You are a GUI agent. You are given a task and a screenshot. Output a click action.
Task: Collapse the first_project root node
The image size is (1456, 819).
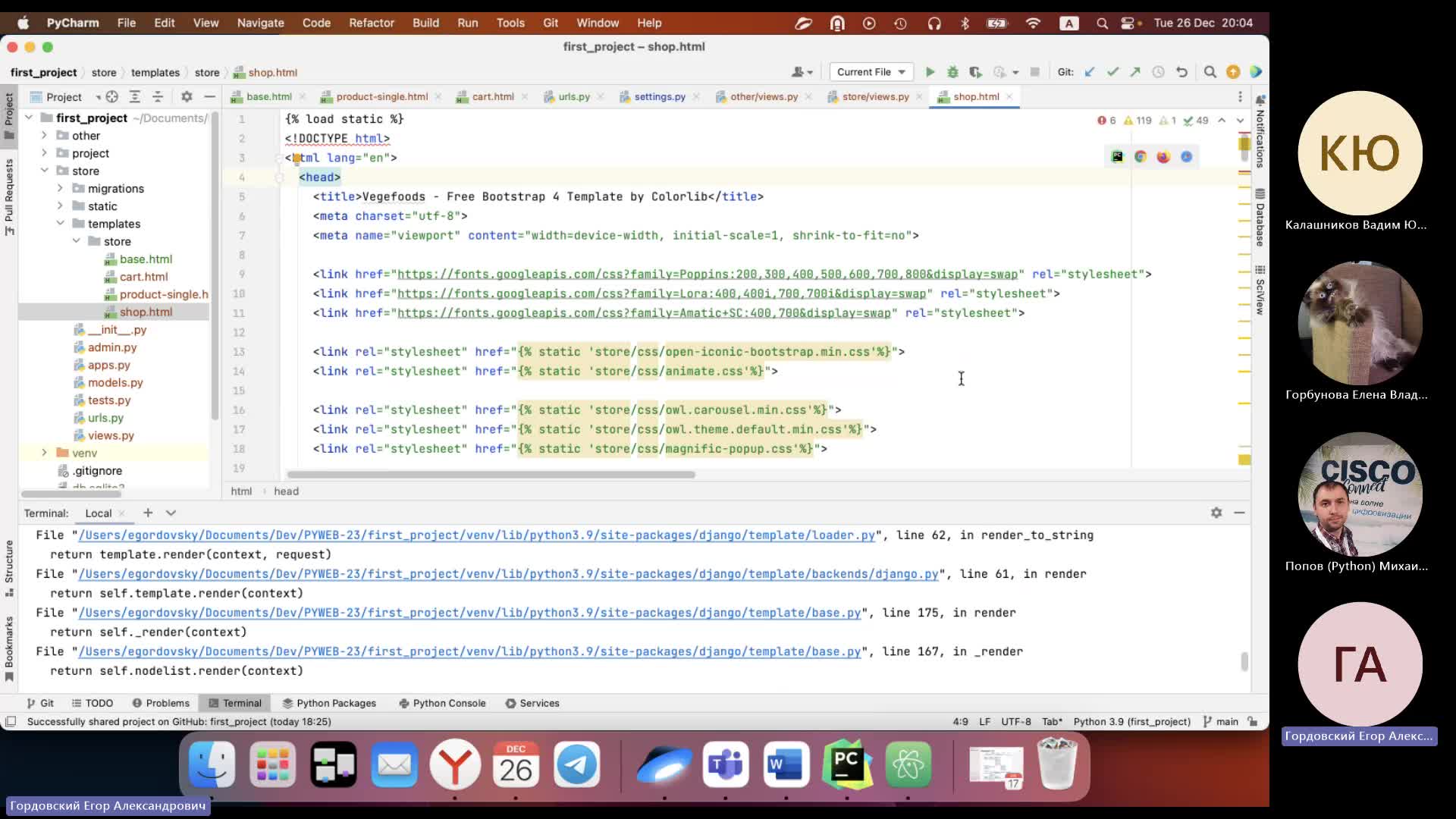point(29,118)
